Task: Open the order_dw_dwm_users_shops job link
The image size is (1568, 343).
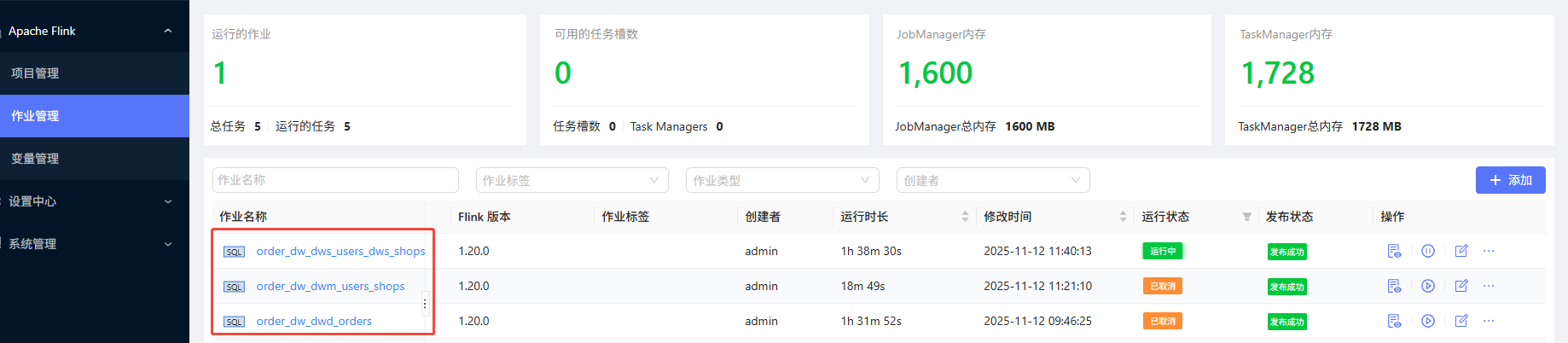Action: point(330,286)
